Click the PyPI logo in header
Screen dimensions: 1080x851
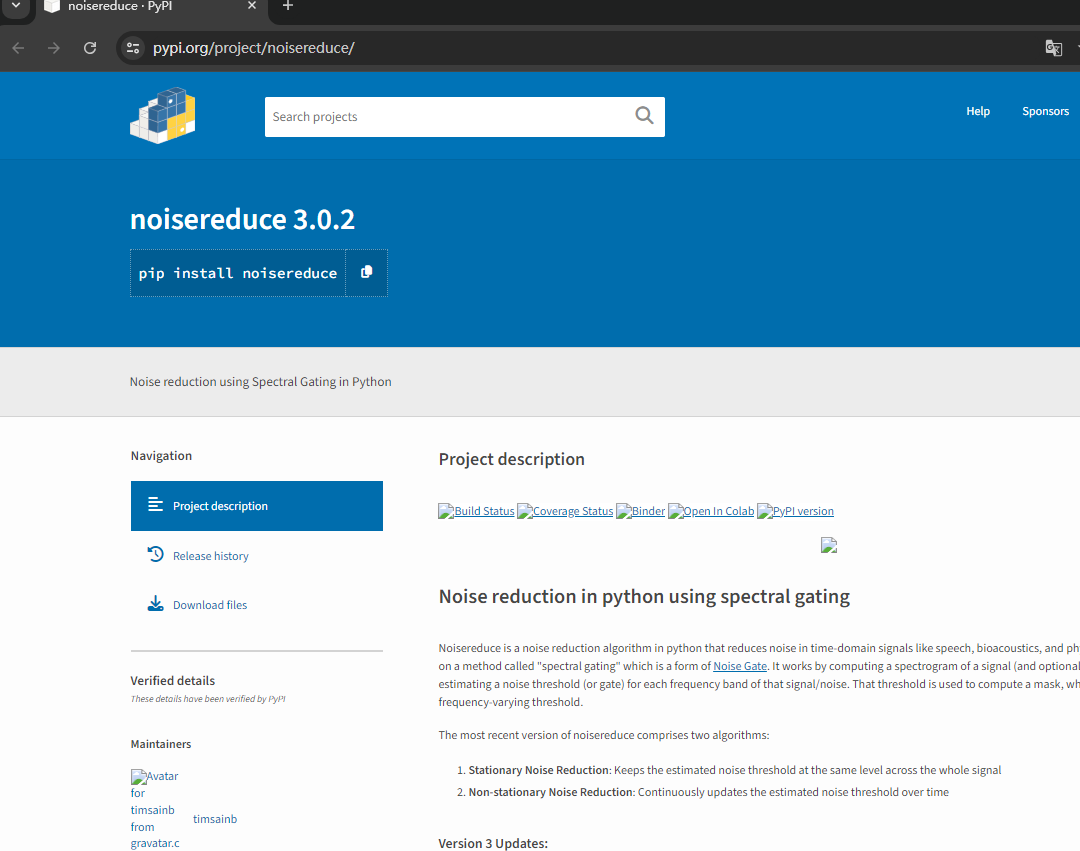163,116
